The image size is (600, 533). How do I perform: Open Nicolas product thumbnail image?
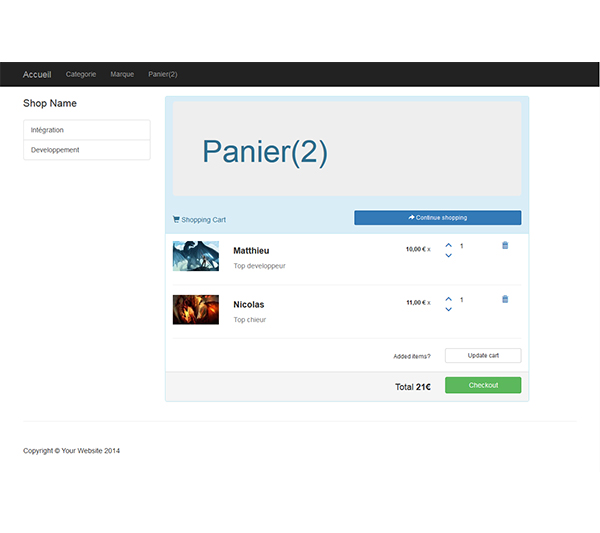pos(195,309)
